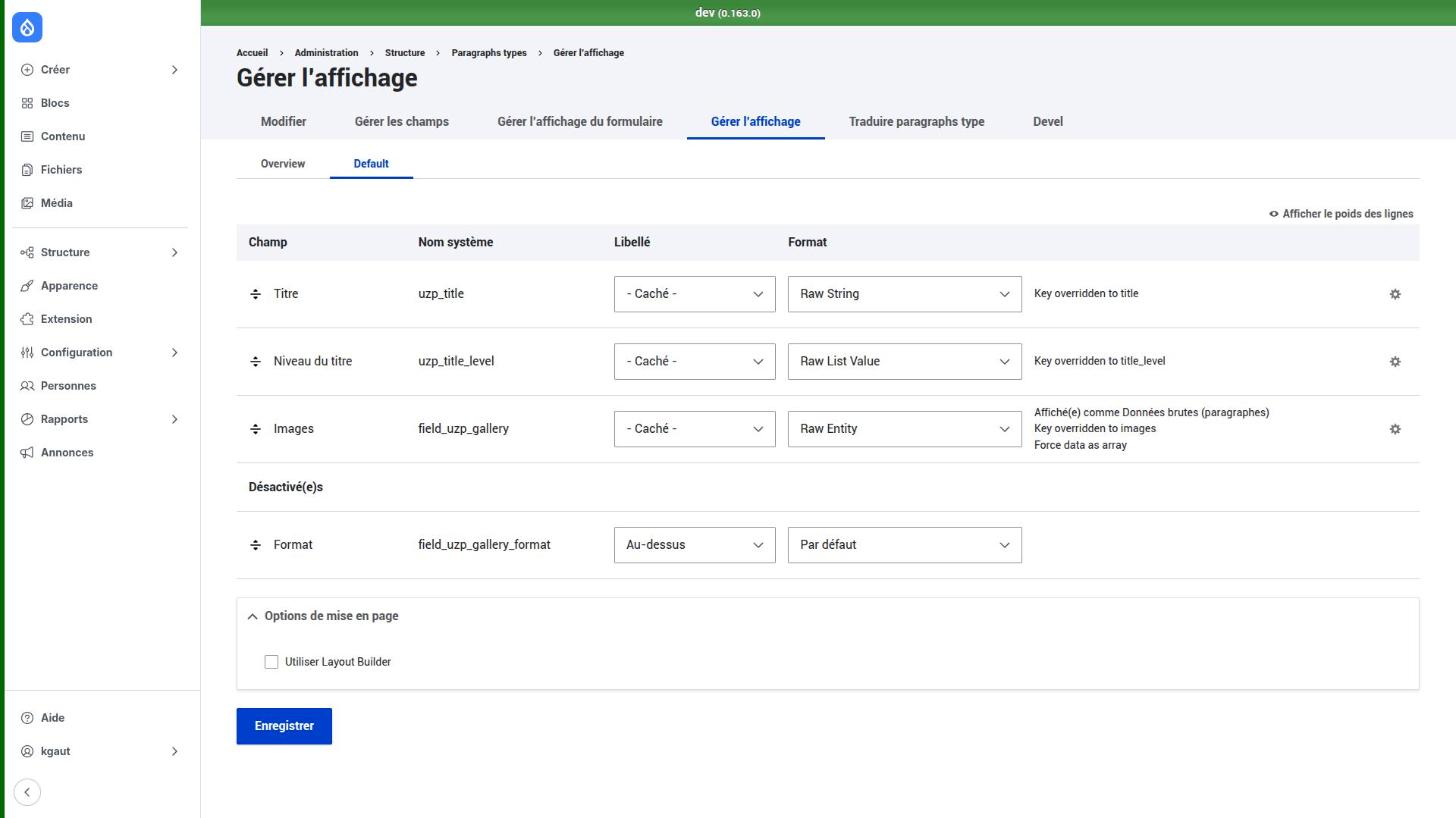Expand the Créer sidebar menu
Viewport: 1456px width, 818px height.
click(x=100, y=70)
